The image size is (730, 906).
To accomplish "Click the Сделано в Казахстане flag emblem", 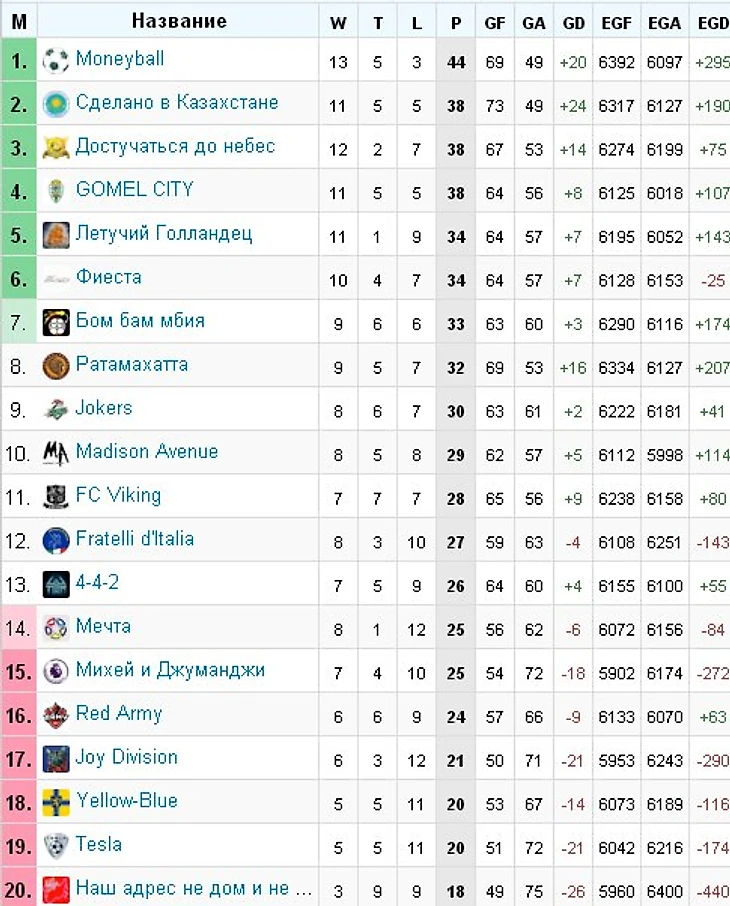I will tap(56, 105).
